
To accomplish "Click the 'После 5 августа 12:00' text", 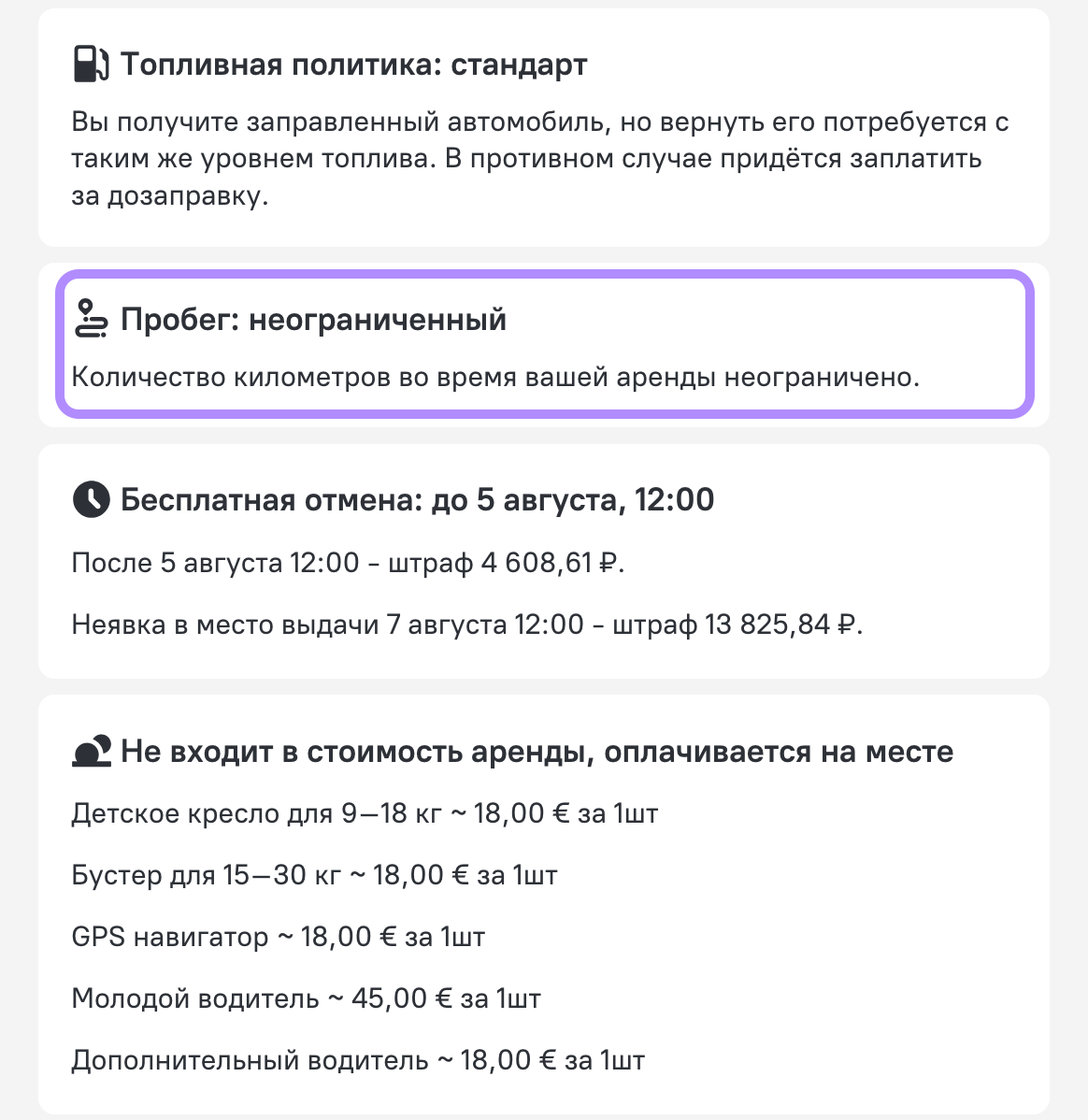I will click(x=215, y=563).
